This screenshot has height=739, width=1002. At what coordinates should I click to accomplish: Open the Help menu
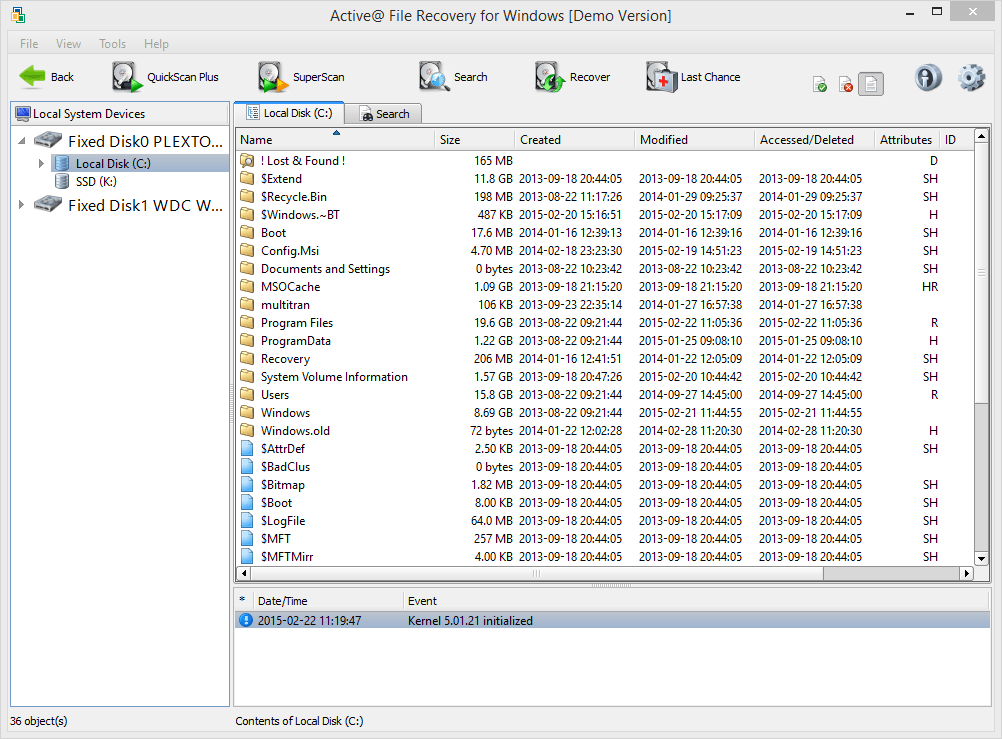pos(156,43)
